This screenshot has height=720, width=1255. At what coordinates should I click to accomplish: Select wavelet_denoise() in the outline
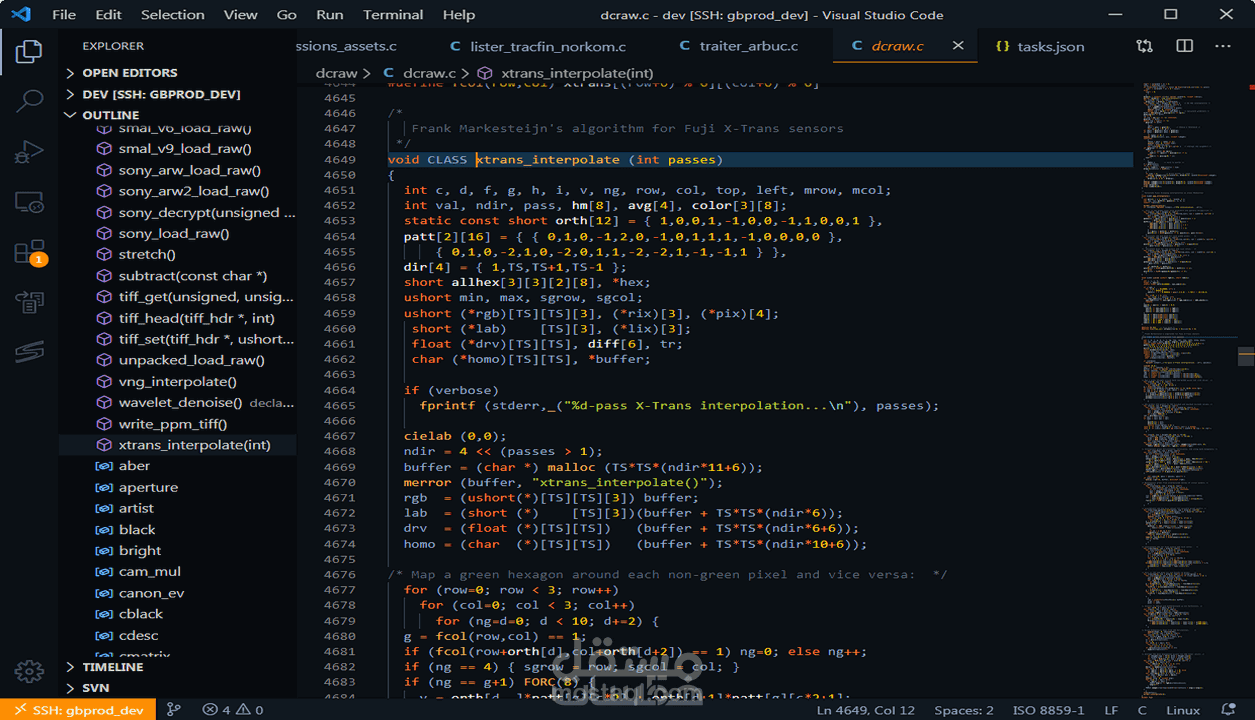coord(180,402)
